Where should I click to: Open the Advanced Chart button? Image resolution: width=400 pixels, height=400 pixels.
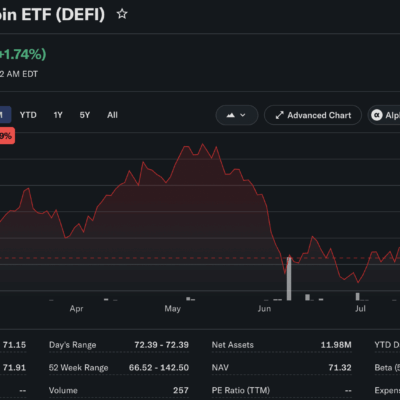pos(313,115)
